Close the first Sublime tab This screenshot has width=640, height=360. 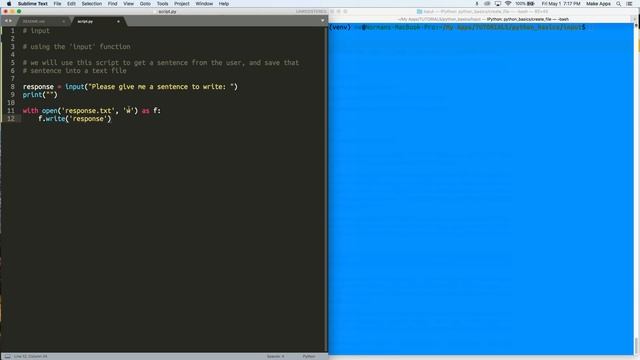coord(63,21)
